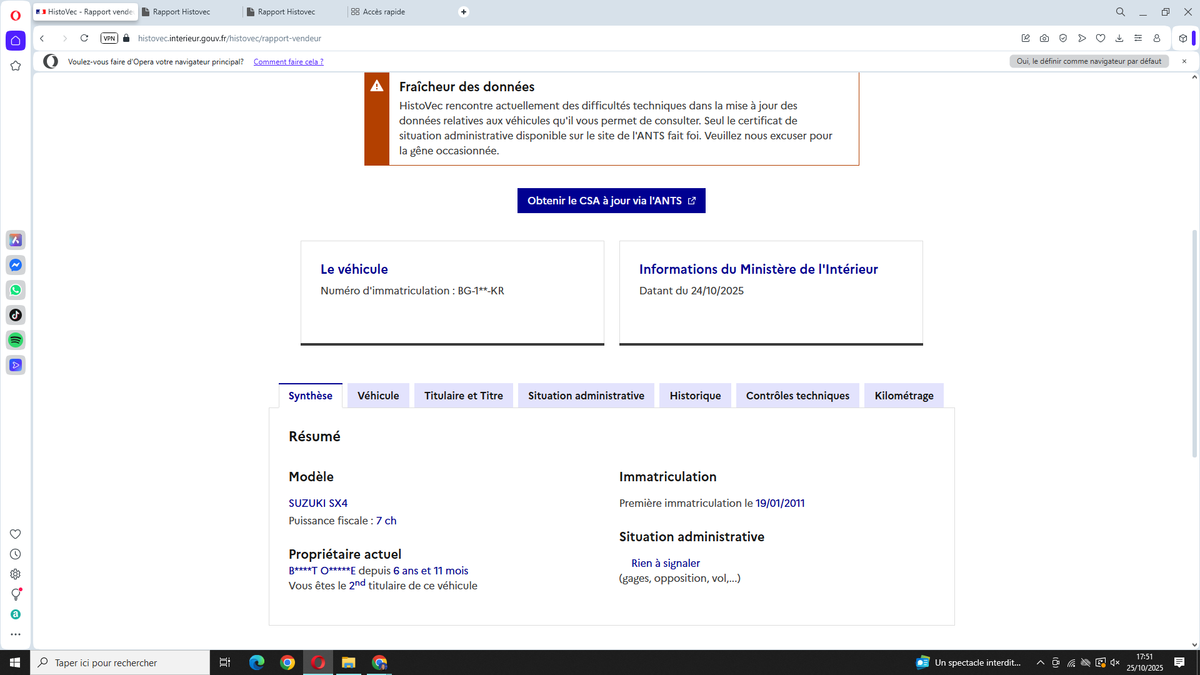Select the Synthèse tab

point(310,396)
